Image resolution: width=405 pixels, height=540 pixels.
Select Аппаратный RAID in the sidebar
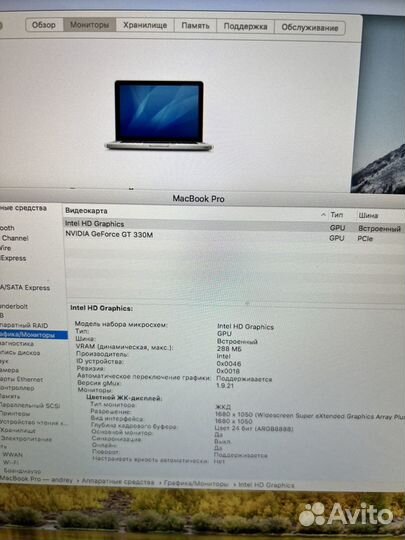click(x=24, y=325)
